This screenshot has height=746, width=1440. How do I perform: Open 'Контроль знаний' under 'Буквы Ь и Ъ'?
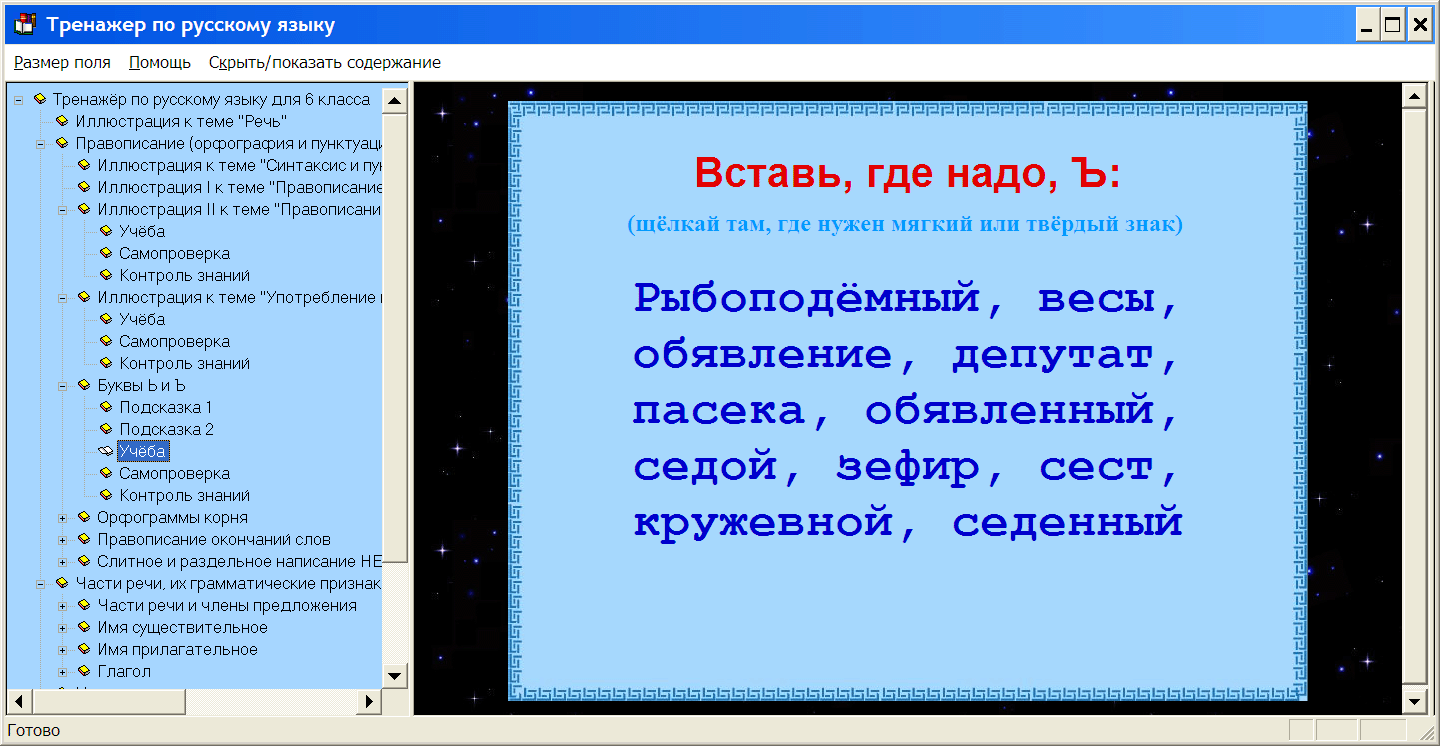pos(184,495)
